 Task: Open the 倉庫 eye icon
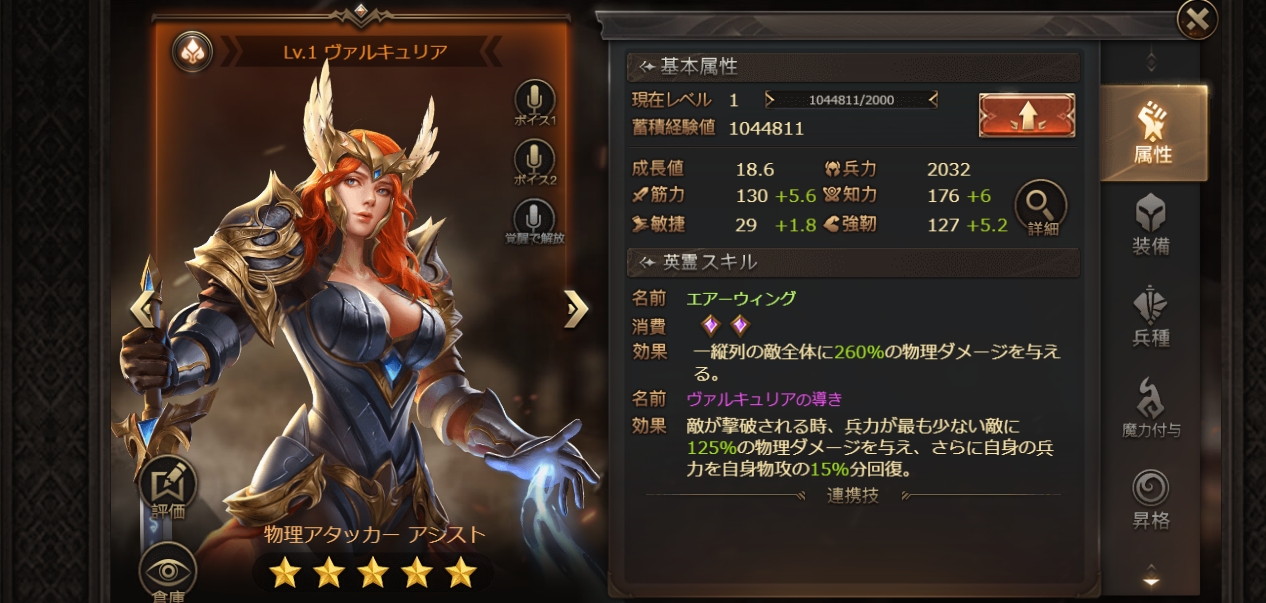(x=168, y=573)
